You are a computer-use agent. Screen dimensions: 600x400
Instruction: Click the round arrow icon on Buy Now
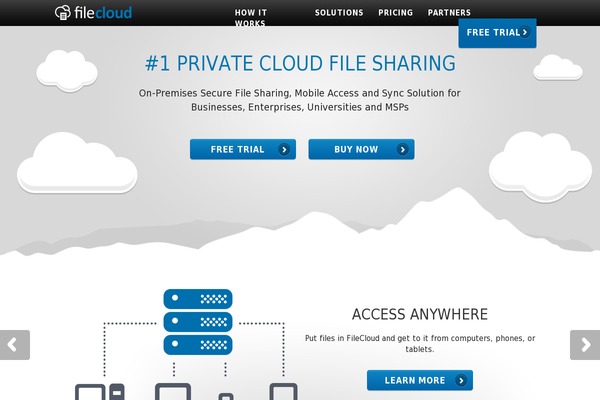click(x=402, y=150)
